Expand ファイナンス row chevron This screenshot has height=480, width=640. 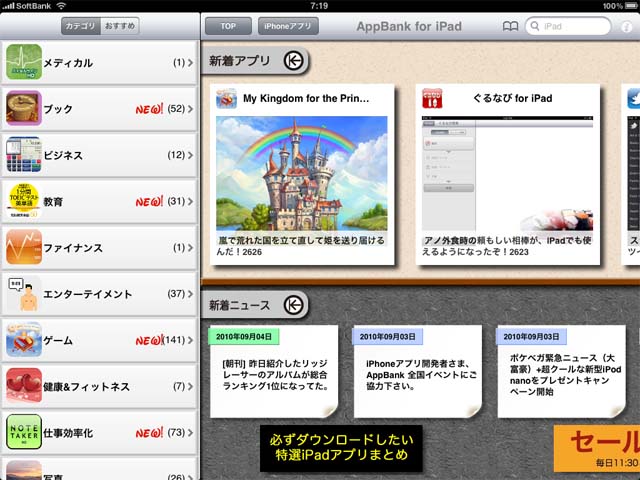pos(191,247)
